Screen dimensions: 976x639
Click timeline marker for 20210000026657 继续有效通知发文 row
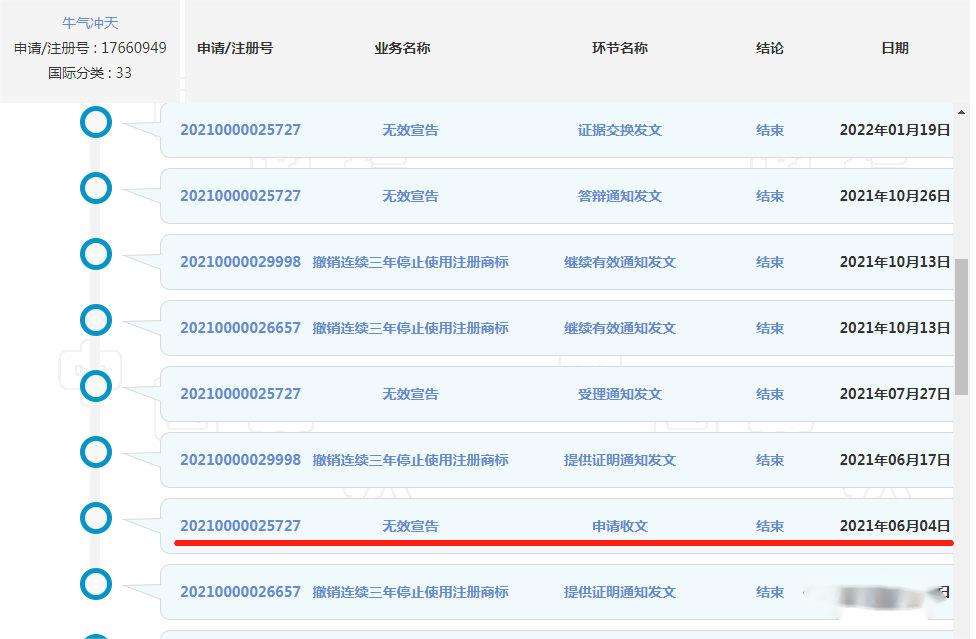click(x=96, y=320)
